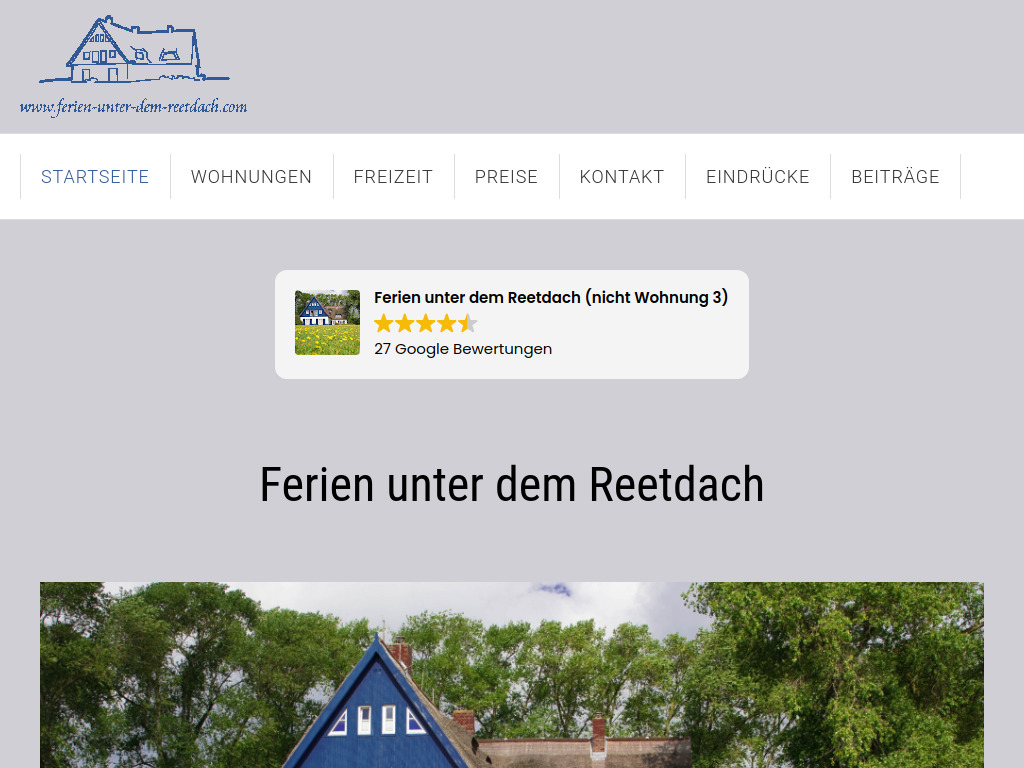The height and width of the screenshot is (768, 1024).
Task: Click the page heading 'Ferien unter dem Reetdach'
Action: pyautogui.click(x=511, y=484)
